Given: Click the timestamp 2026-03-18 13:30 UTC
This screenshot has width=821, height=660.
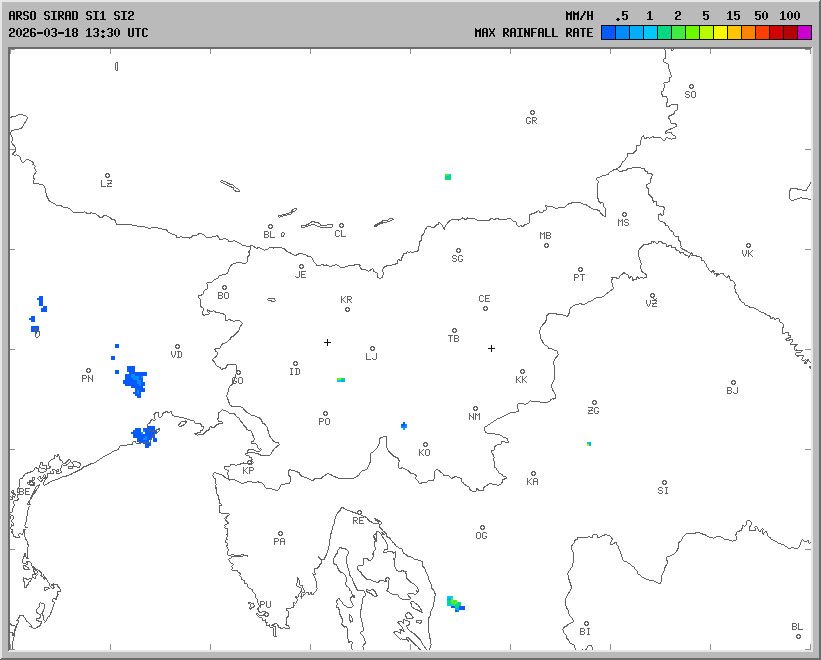Looking at the screenshot, I should pos(78,32).
